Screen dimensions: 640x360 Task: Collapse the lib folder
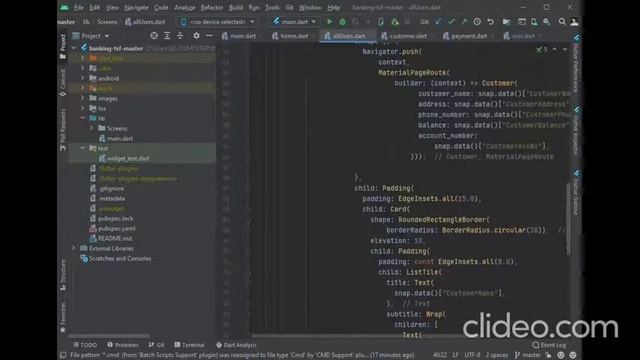coord(82,118)
